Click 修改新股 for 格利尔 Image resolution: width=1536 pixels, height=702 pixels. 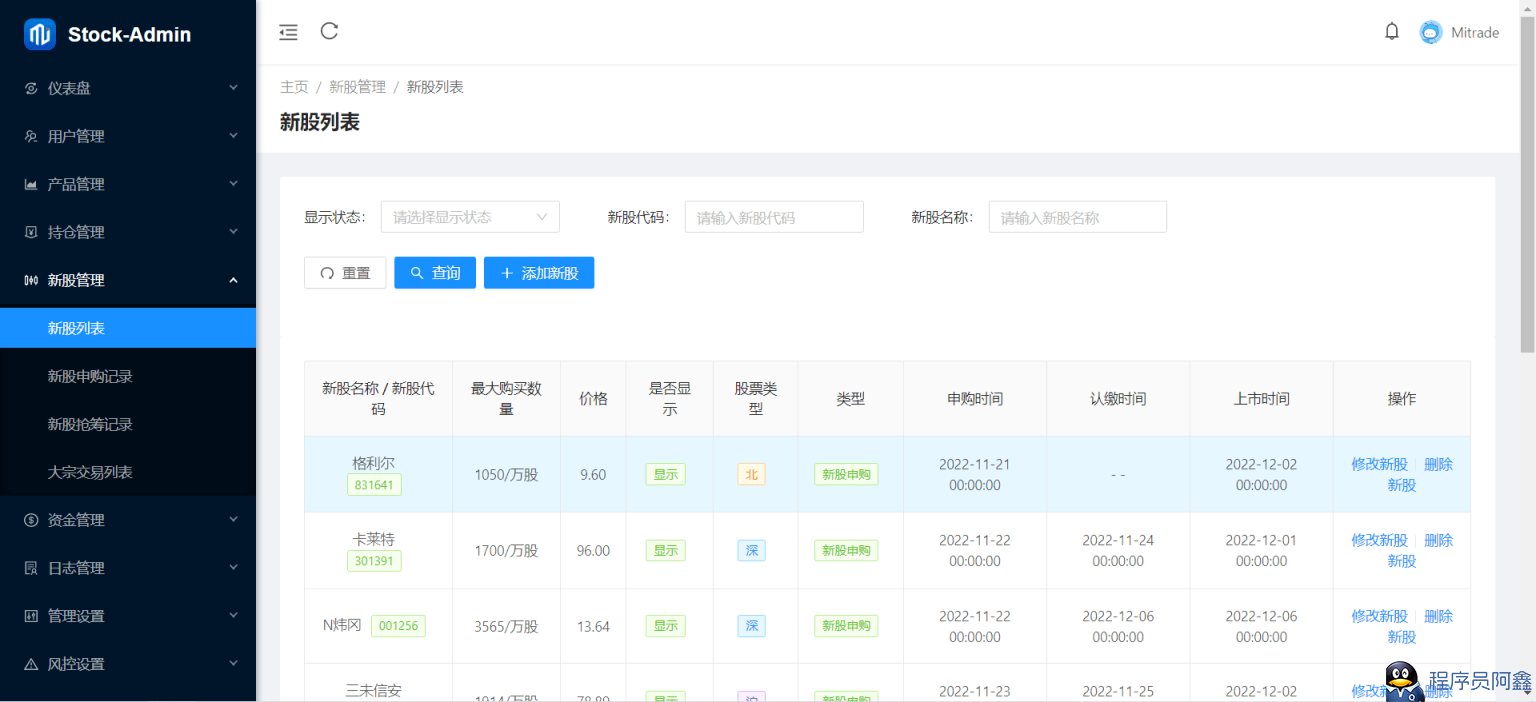1379,464
